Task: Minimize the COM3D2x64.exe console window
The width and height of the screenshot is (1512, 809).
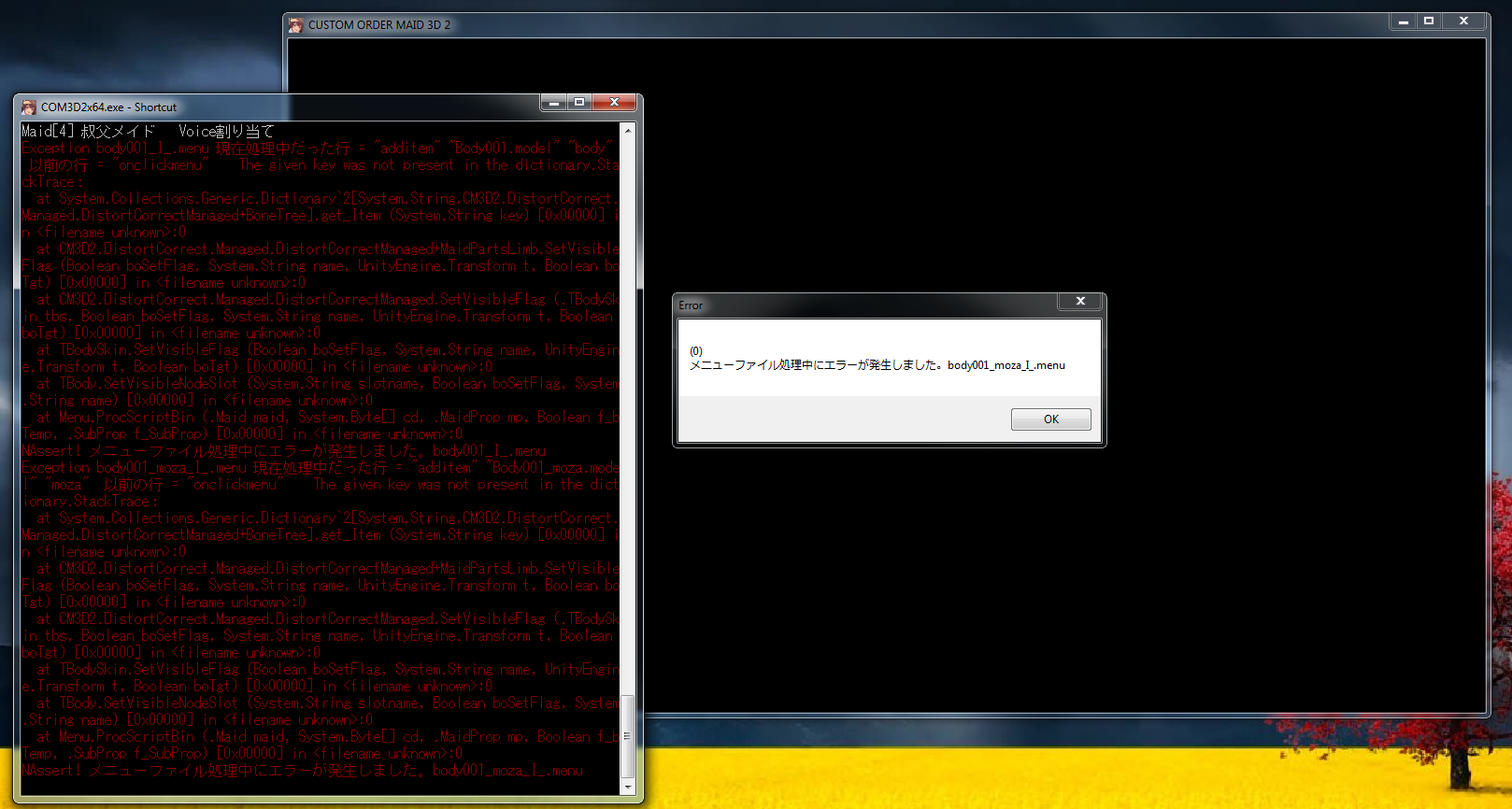Action: click(x=554, y=102)
